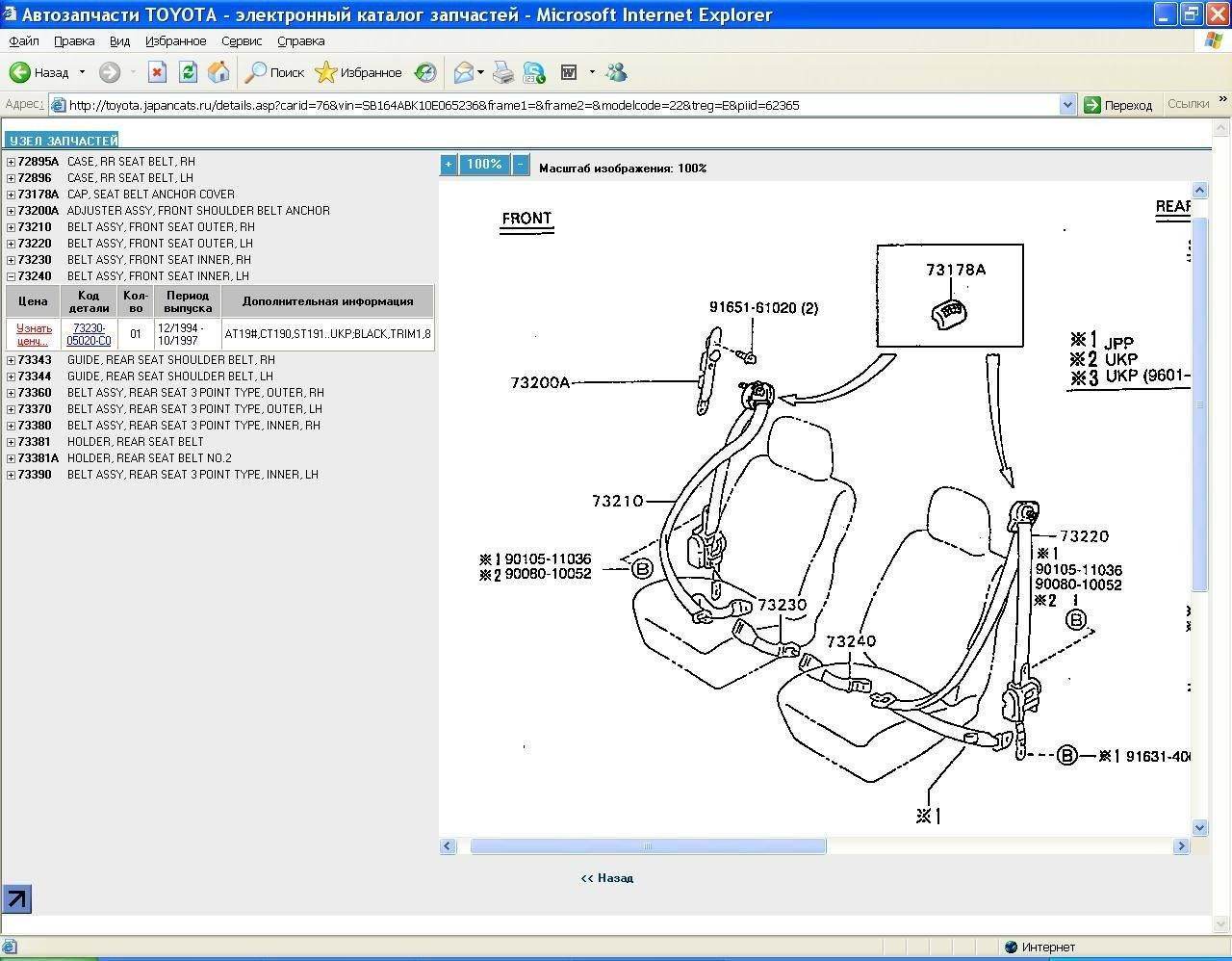Open the Back button history dropdown
Image resolution: width=1232 pixels, height=961 pixels.
point(82,72)
